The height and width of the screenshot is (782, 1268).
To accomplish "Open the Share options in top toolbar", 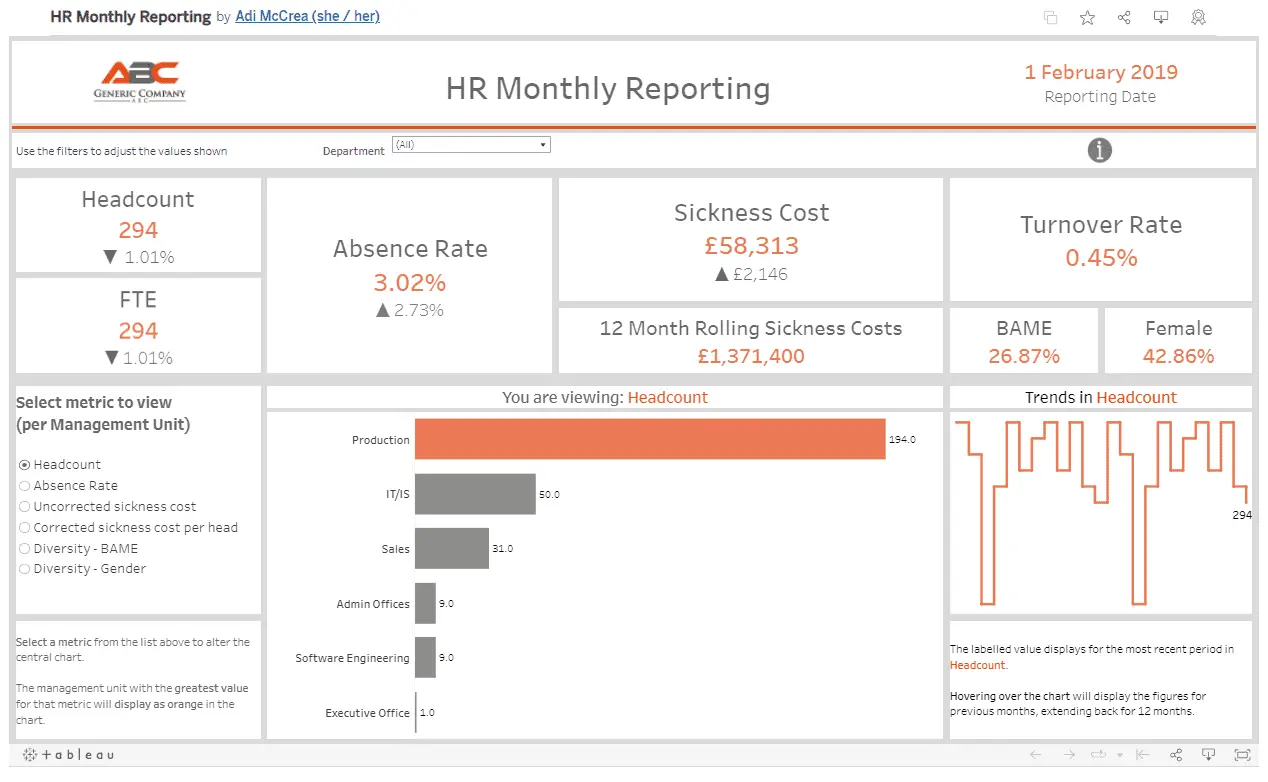I will click(1124, 17).
